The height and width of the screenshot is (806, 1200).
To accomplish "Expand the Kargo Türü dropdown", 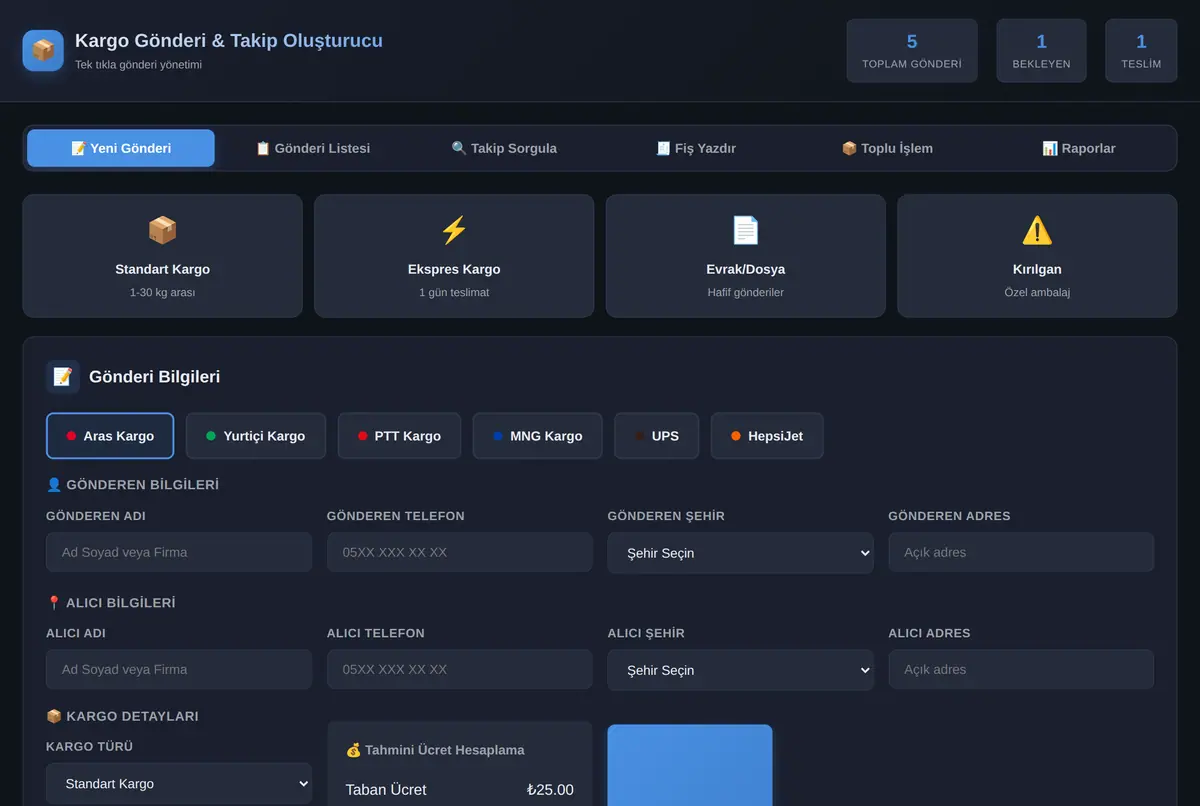I will point(179,784).
